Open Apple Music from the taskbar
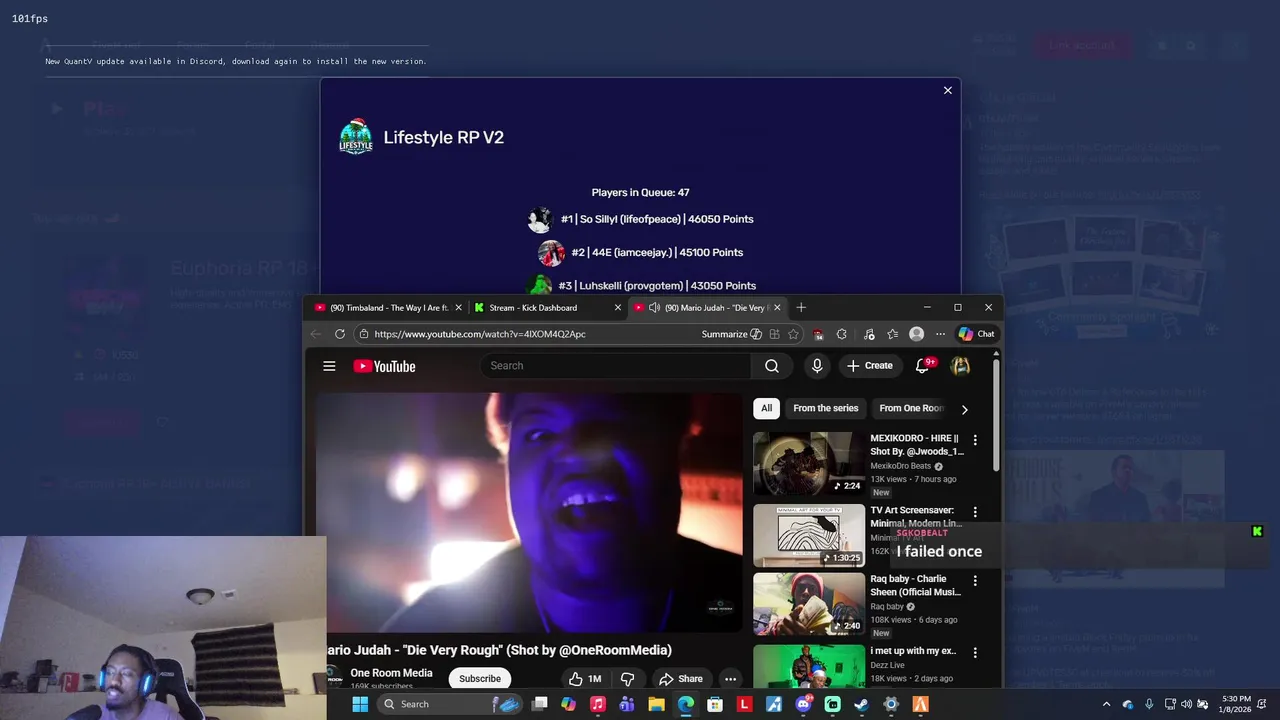 coord(598,704)
